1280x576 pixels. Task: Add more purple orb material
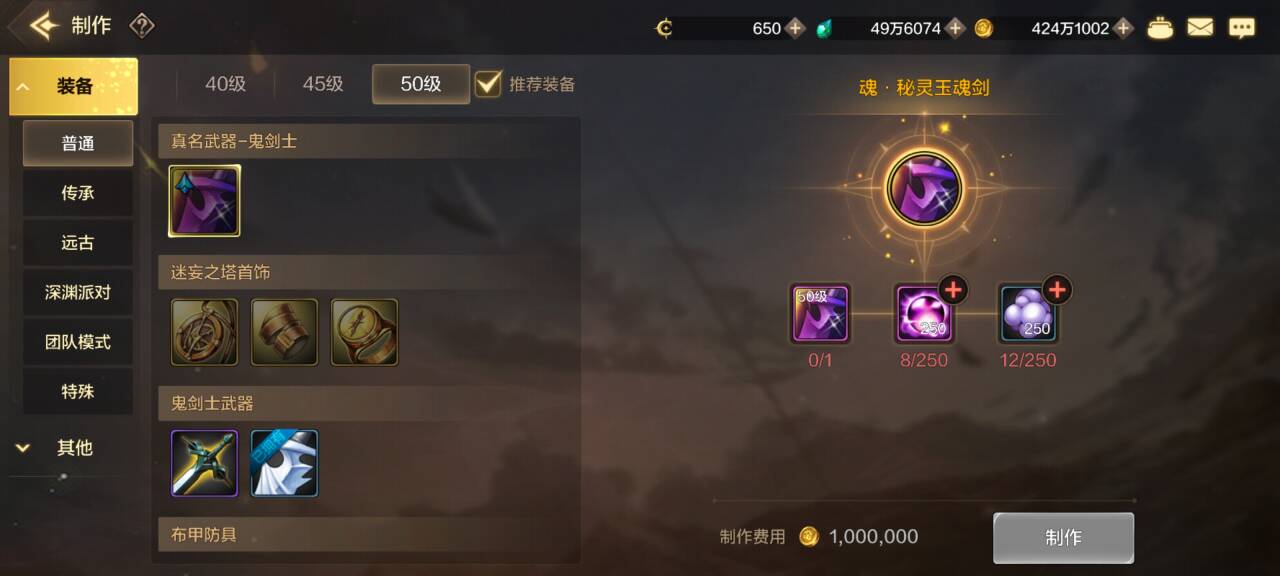953,290
